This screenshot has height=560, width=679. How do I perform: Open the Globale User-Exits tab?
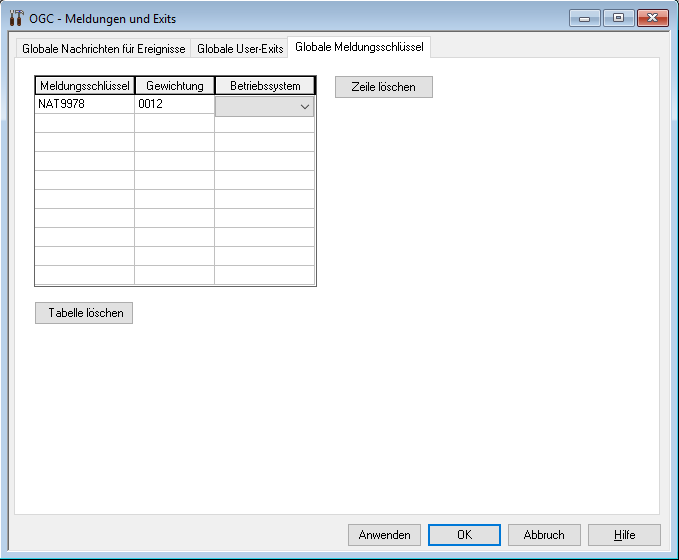240,49
